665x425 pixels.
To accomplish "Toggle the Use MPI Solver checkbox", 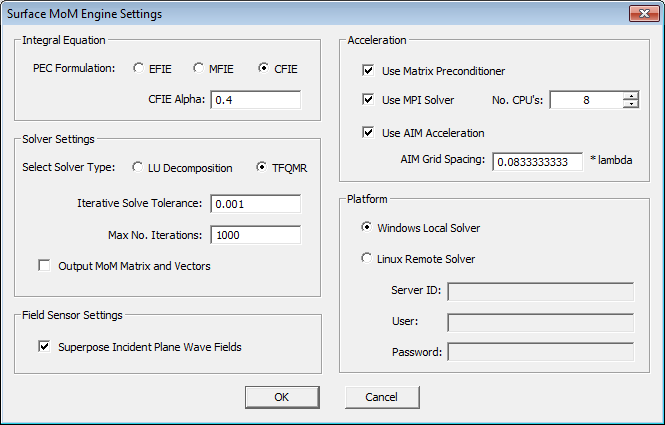I will coord(369,100).
